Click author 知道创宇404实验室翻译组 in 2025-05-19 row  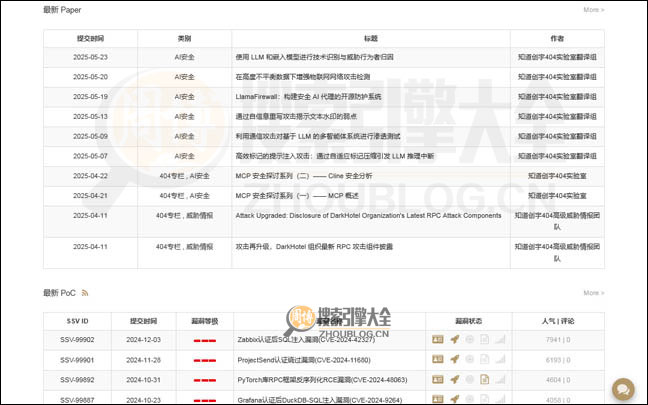pyautogui.click(x=557, y=97)
